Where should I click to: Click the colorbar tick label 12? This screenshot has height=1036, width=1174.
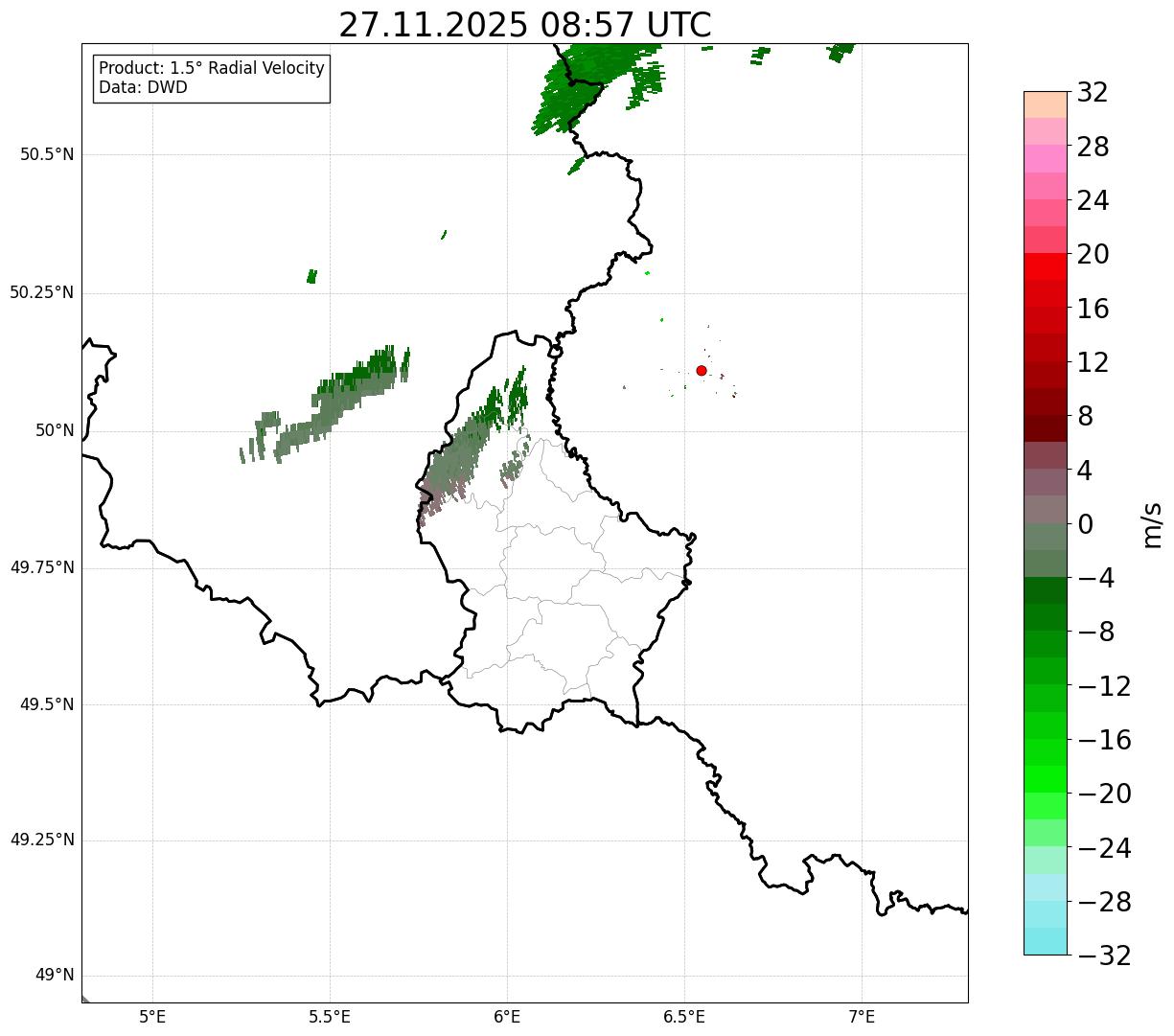(x=1093, y=363)
